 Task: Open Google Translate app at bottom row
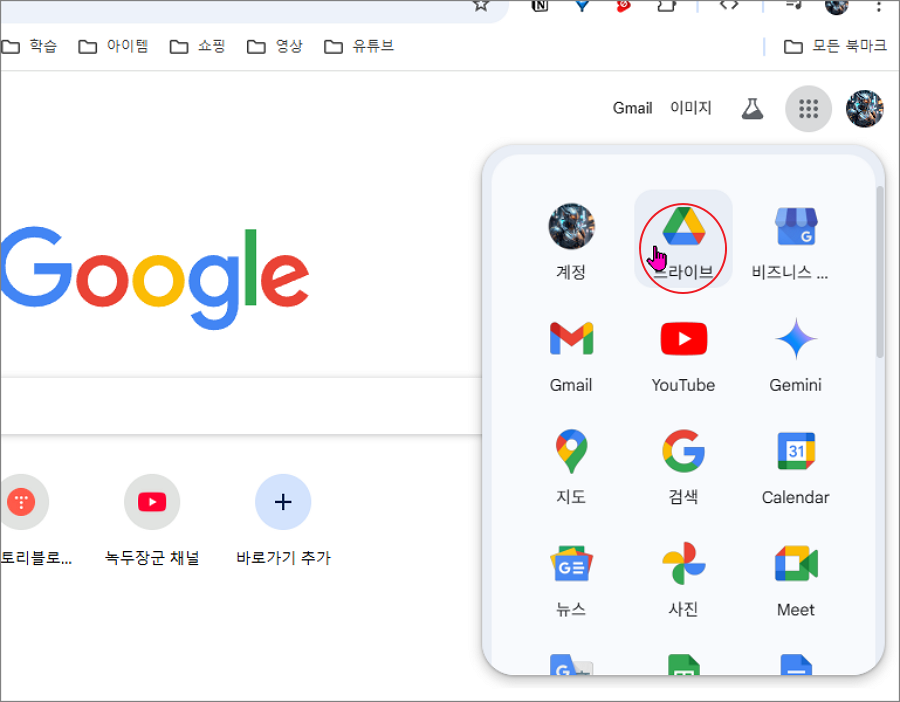point(571,664)
